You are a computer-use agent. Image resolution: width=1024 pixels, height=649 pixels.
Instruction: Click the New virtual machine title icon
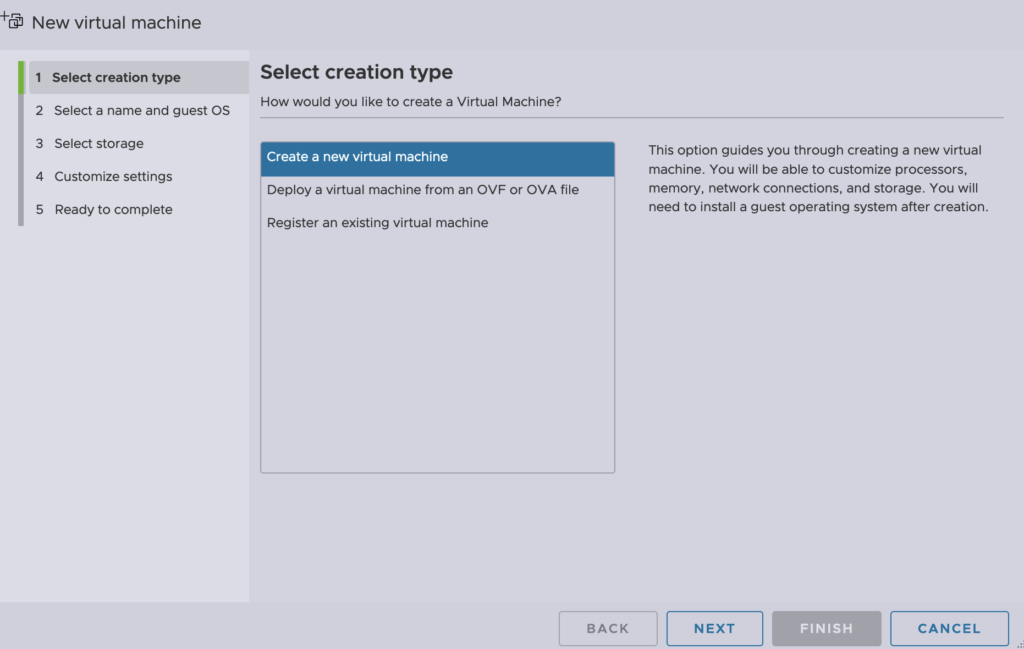pyautogui.click(x=13, y=21)
